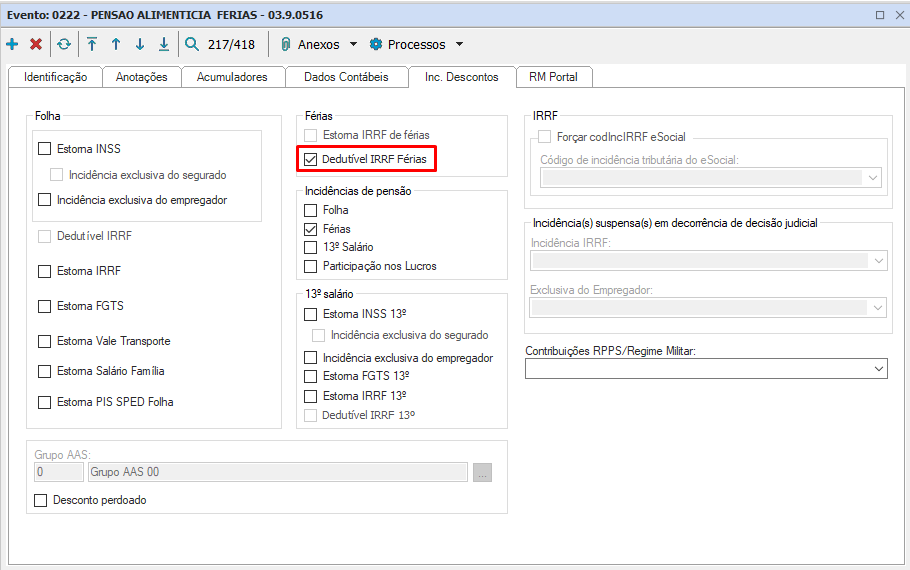The width and height of the screenshot is (910, 570).
Task: Enable Estorna INSS checkbox
Action: tap(45, 149)
